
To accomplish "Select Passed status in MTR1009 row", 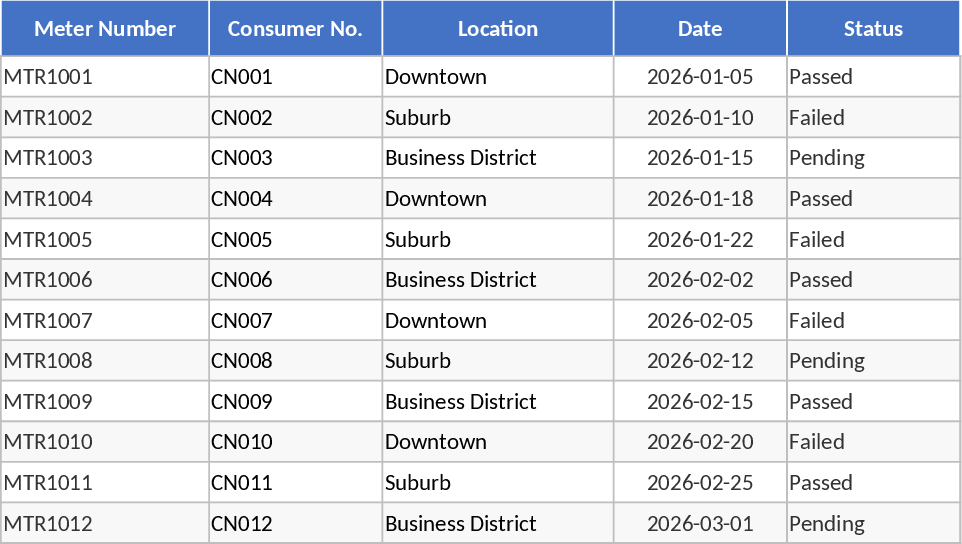I will pyautogui.click(x=821, y=402).
